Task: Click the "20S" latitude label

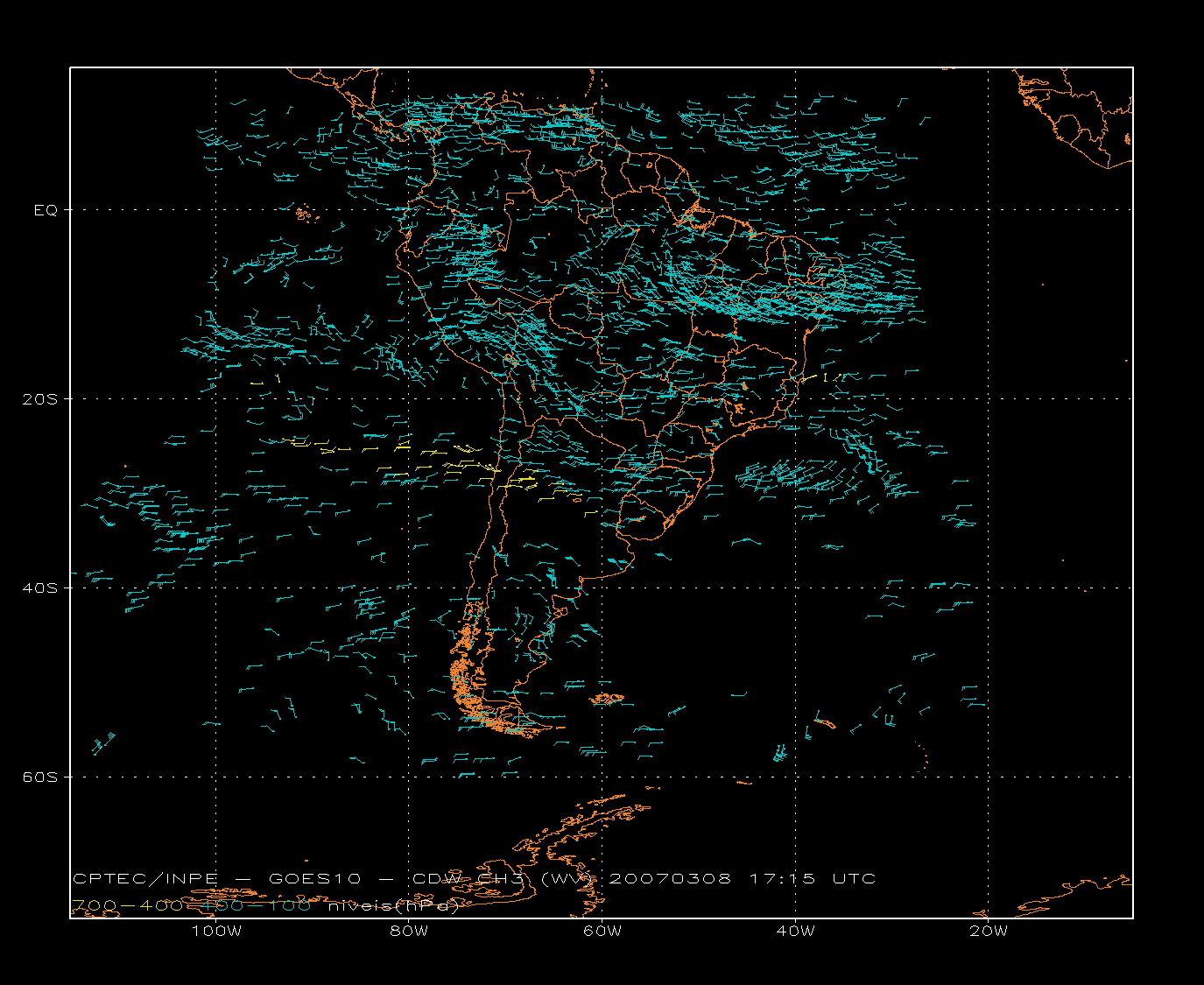Action: [x=40, y=399]
